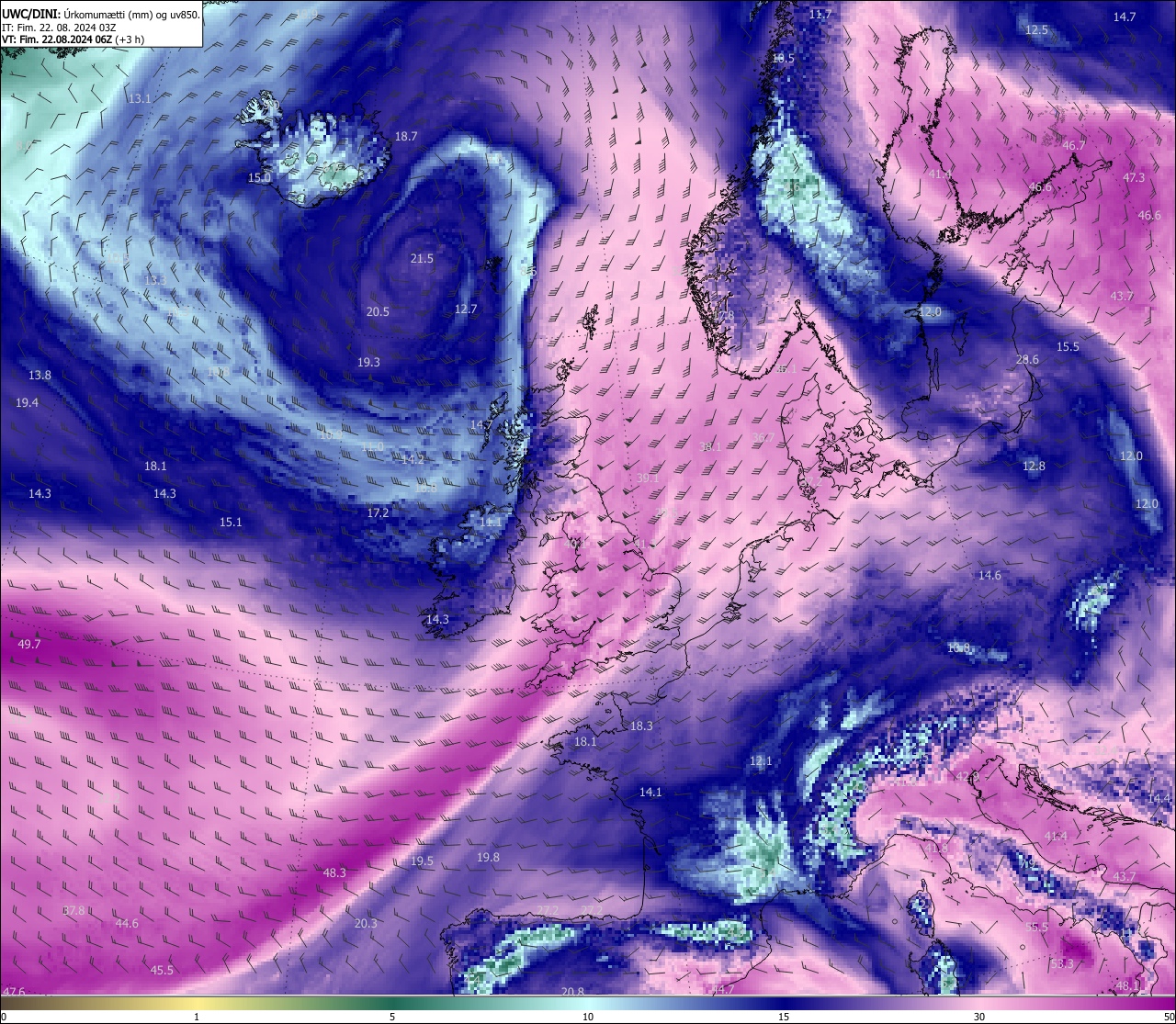Click the 47.6 value label
The width and height of the screenshot is (1176, 1024).
[x=14, y=992]
